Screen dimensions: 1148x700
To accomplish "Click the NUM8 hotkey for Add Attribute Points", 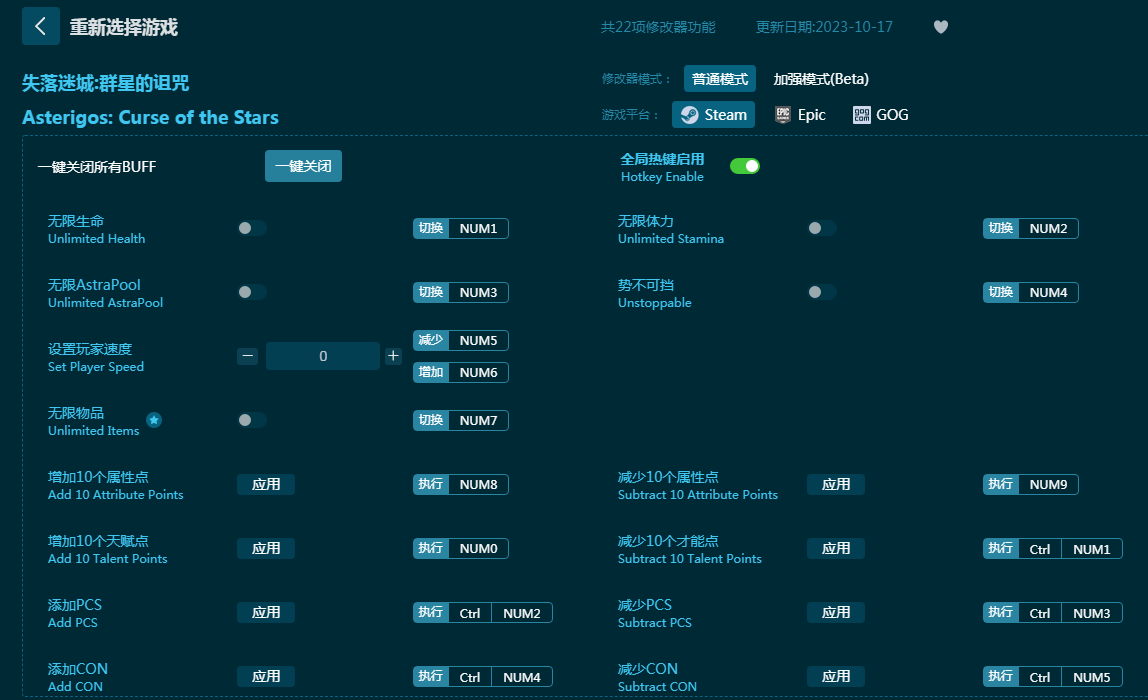I will point(461,485).
